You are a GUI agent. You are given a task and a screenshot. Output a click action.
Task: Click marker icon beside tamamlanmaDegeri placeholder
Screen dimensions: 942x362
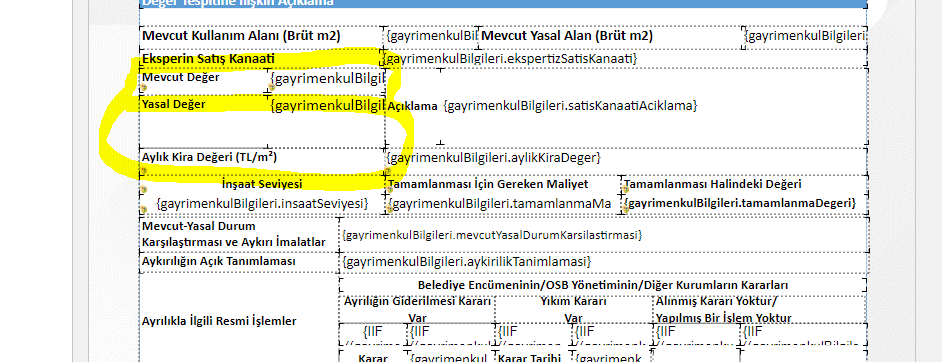point(626,209)
